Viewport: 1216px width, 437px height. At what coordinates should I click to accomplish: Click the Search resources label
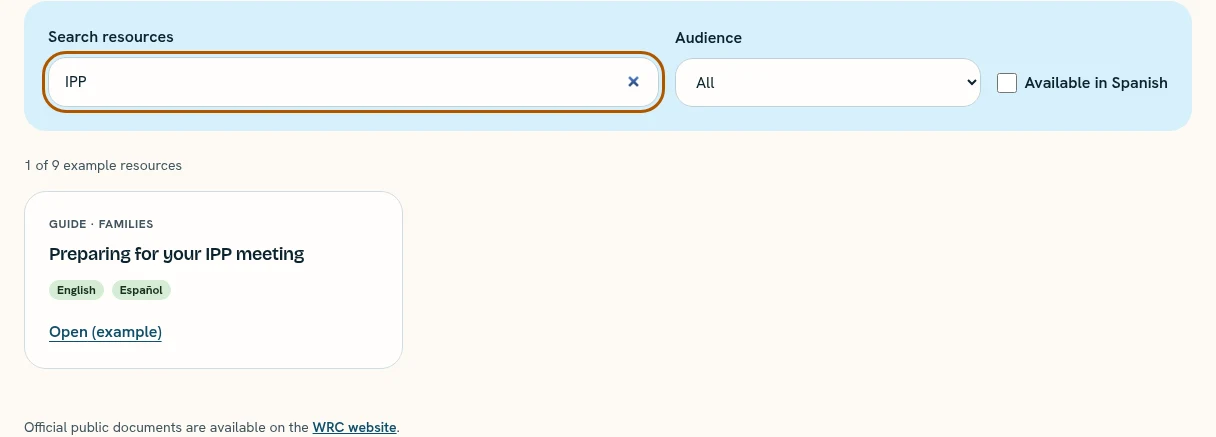click(111, 37)
